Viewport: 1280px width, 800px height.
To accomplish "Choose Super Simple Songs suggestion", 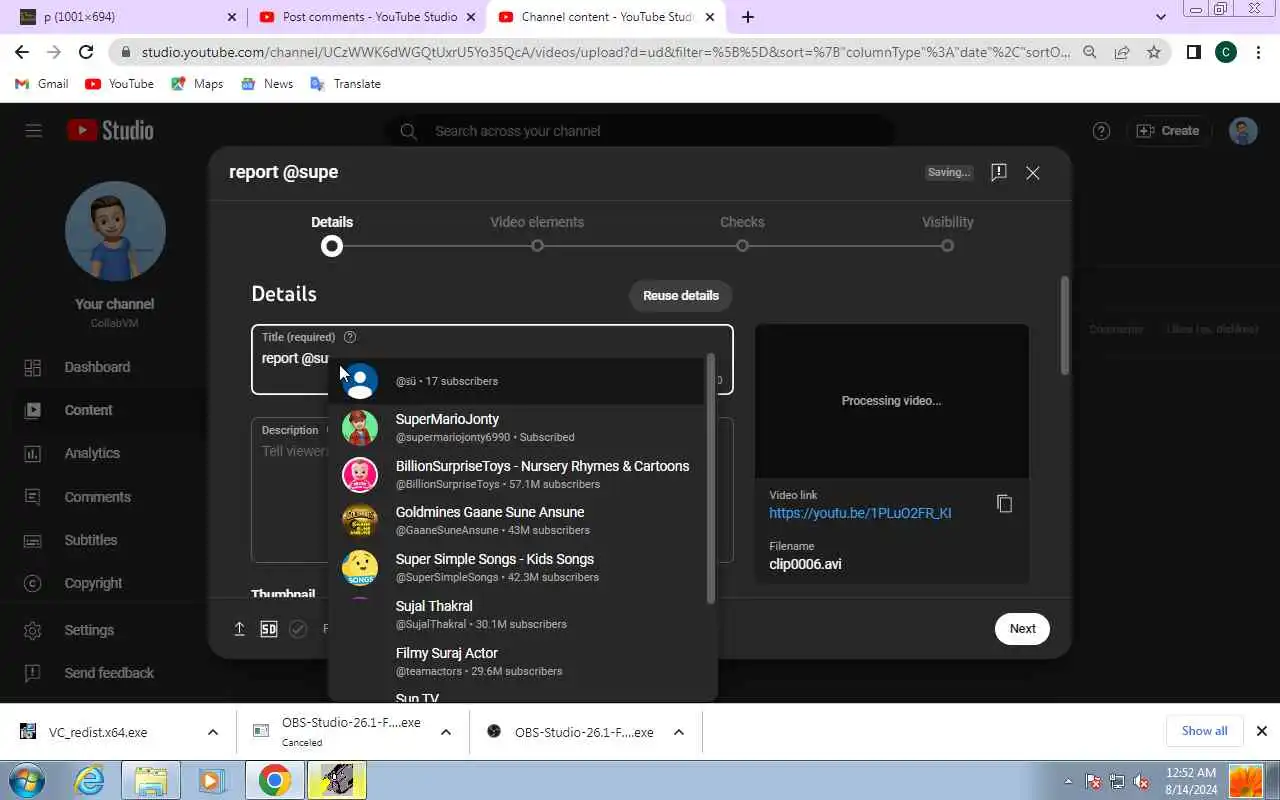I will pos(516,568).
